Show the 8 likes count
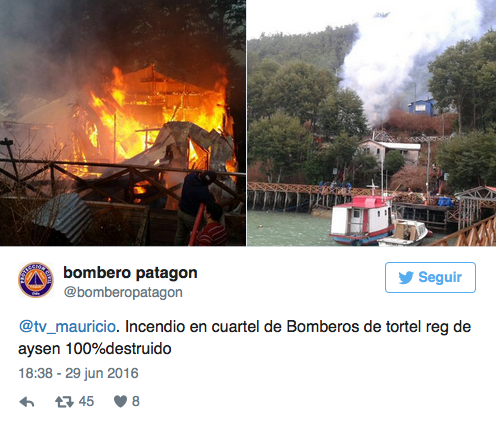Screen dimensions: 496x423 click(135, 401)
